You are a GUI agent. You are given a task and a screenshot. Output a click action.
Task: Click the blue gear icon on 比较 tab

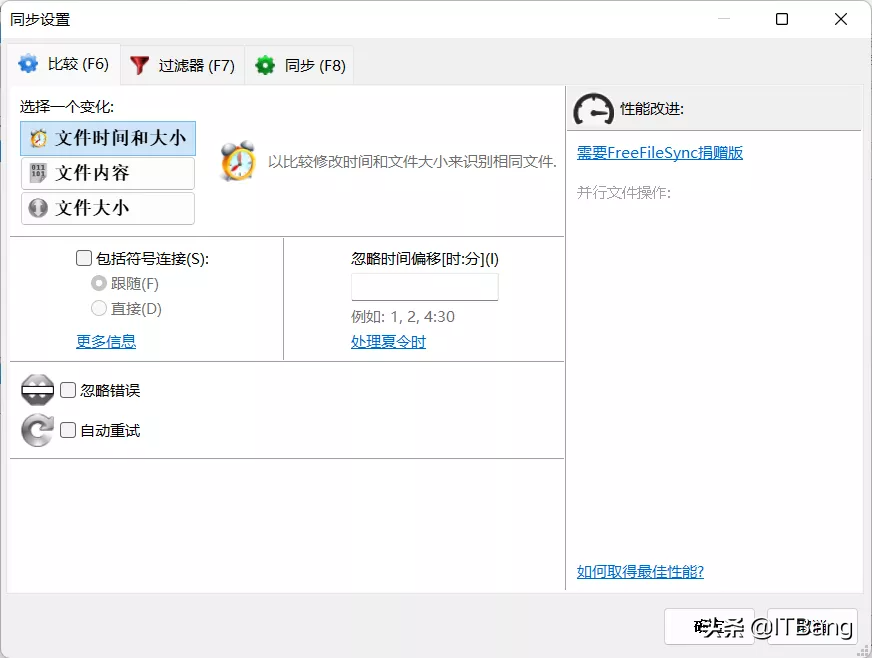coord(28,65)
